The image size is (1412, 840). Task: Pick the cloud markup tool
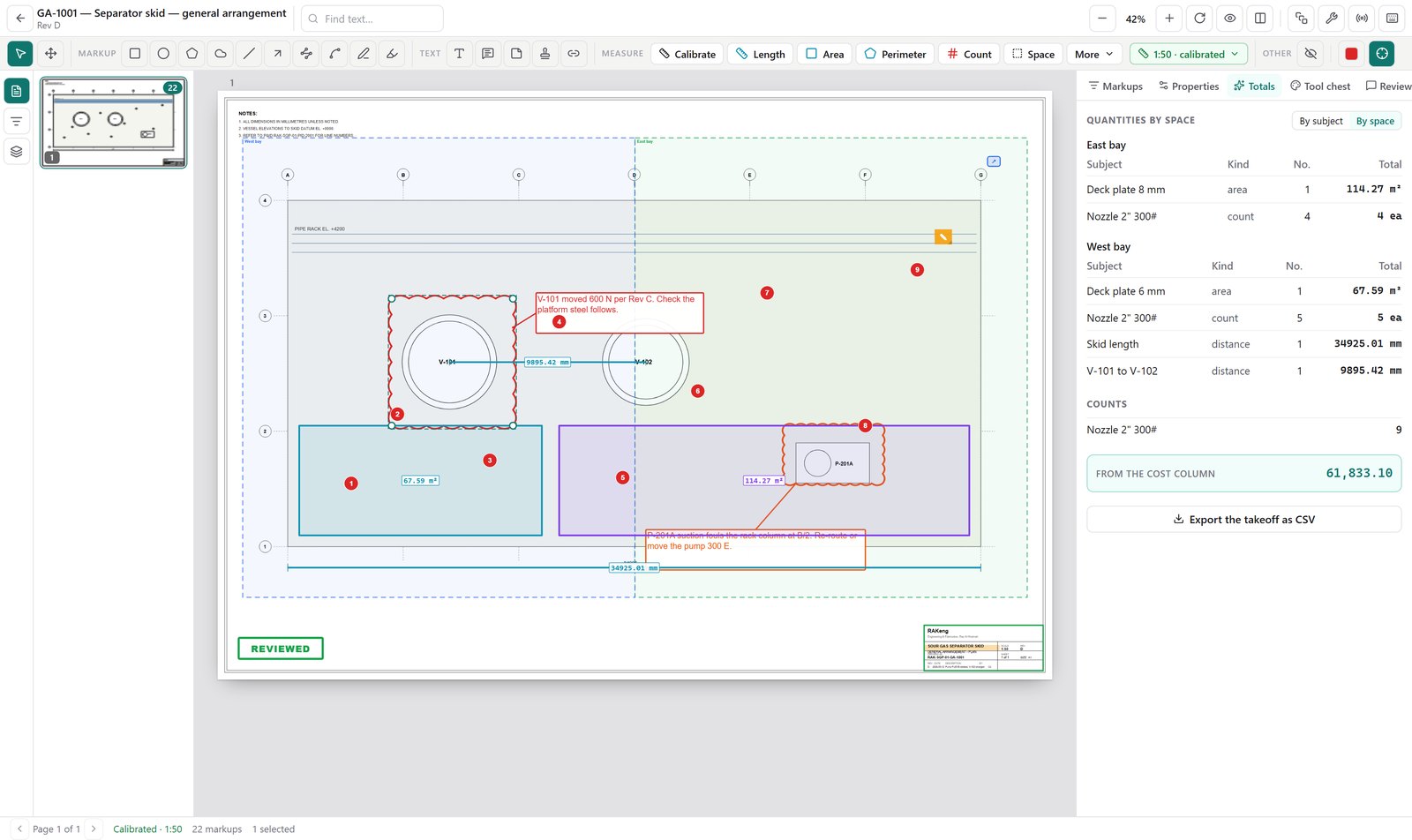(221, 54)
